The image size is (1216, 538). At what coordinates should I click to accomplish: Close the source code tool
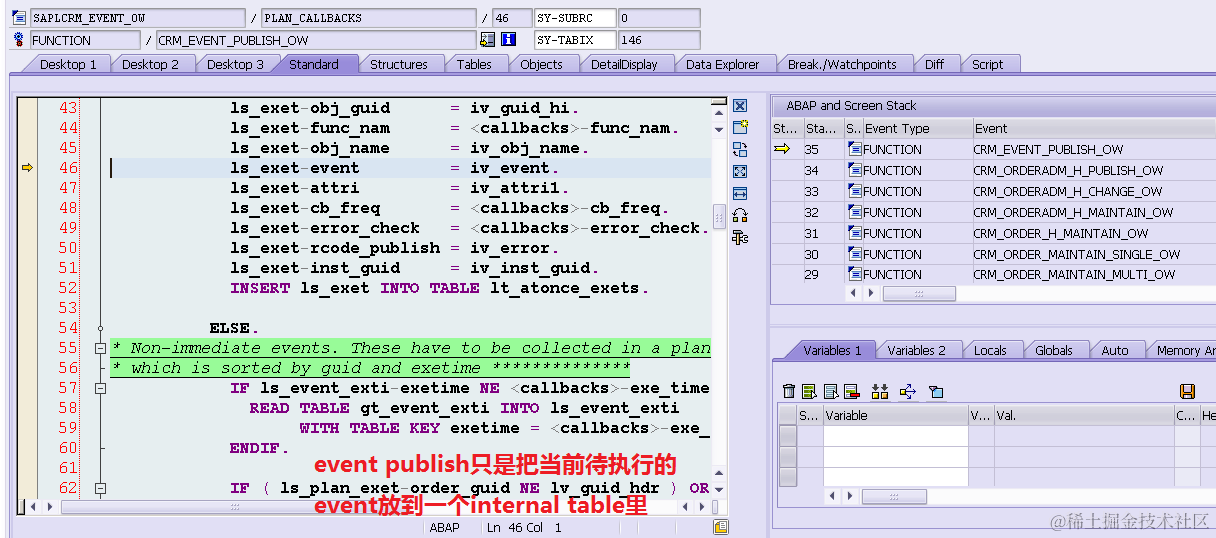[740, 106]
